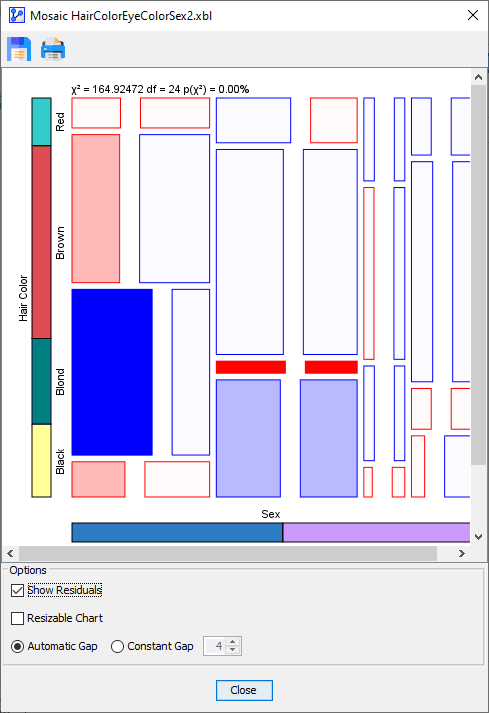The image size is (489, 713).
Task: Click the gap value input field
Action: point(216,646)
